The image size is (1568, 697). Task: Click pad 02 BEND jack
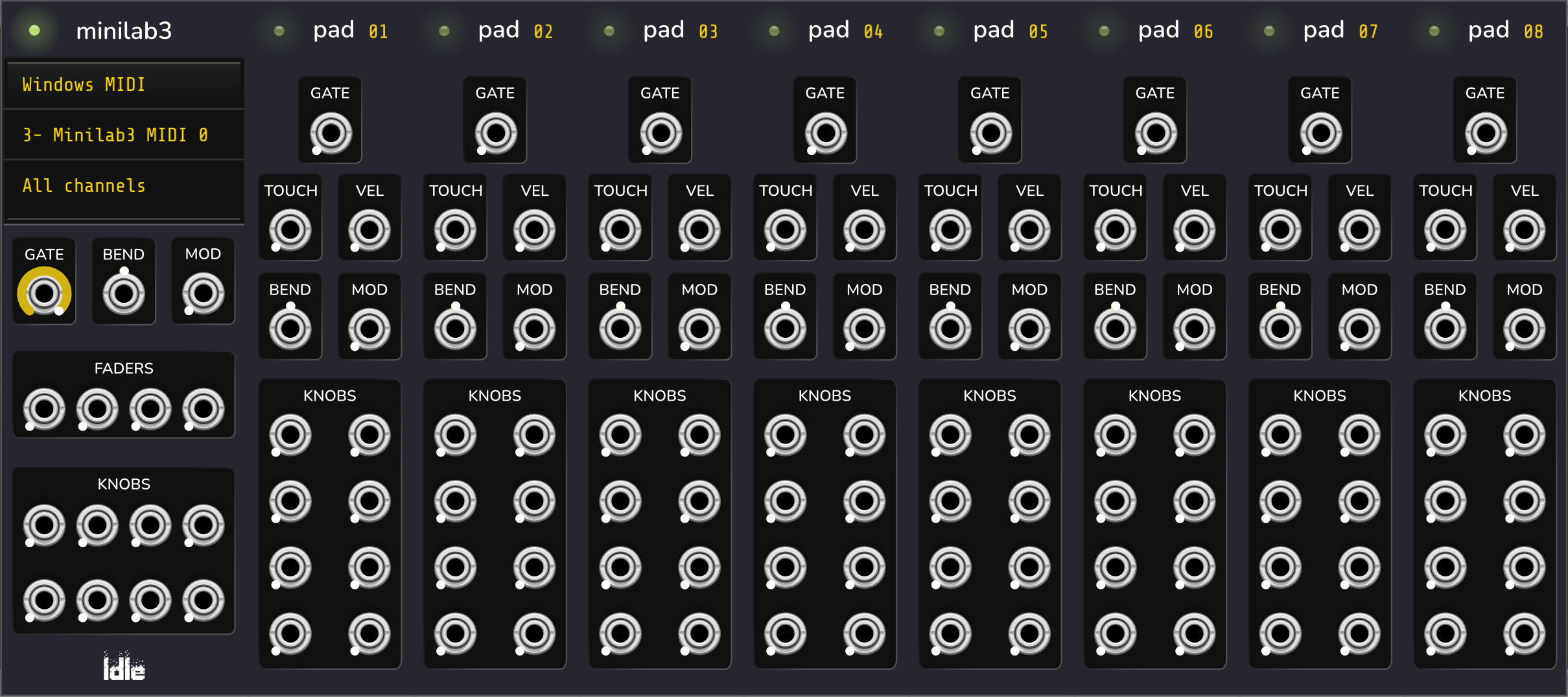[455, 329]
